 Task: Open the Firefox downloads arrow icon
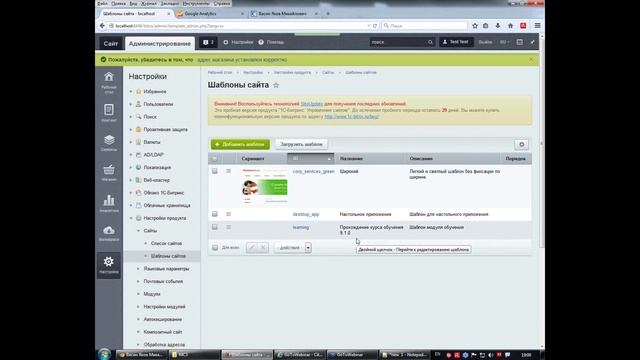pyautogui.click(x=498, y=26)
